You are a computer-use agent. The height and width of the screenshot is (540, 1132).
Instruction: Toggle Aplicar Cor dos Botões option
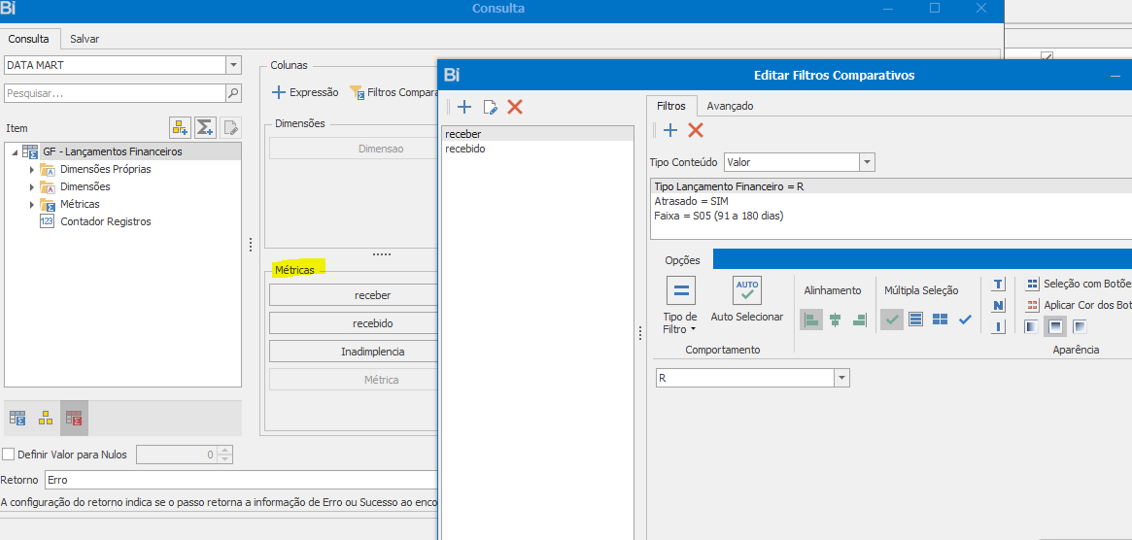[x=1079, y=305]
